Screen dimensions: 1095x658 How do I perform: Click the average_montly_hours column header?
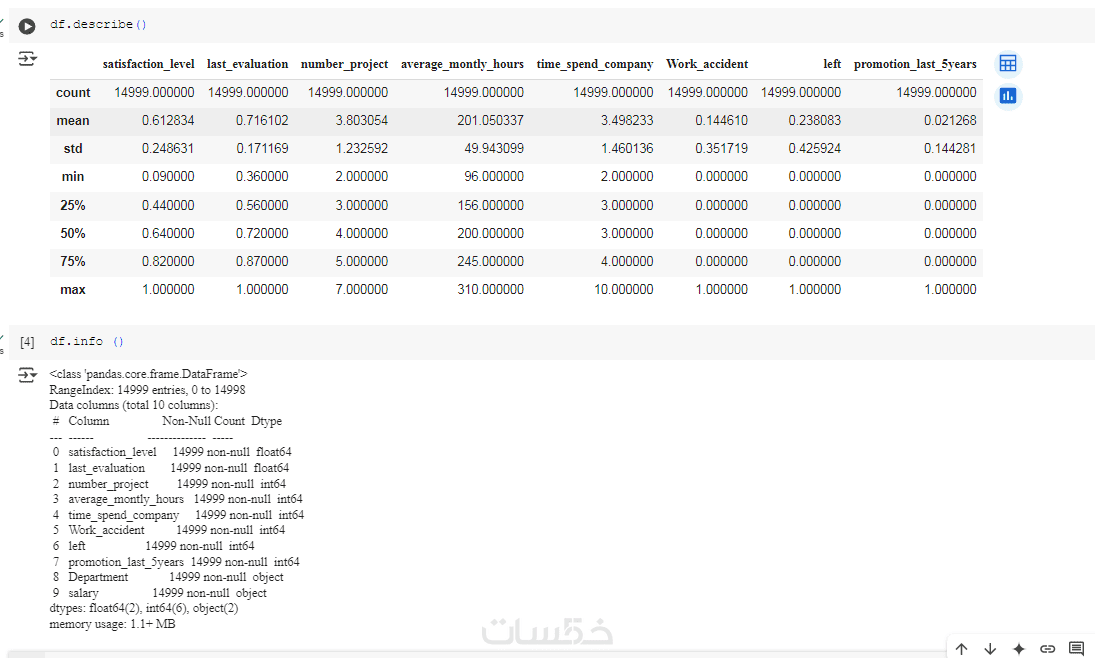tap(462, 64)
